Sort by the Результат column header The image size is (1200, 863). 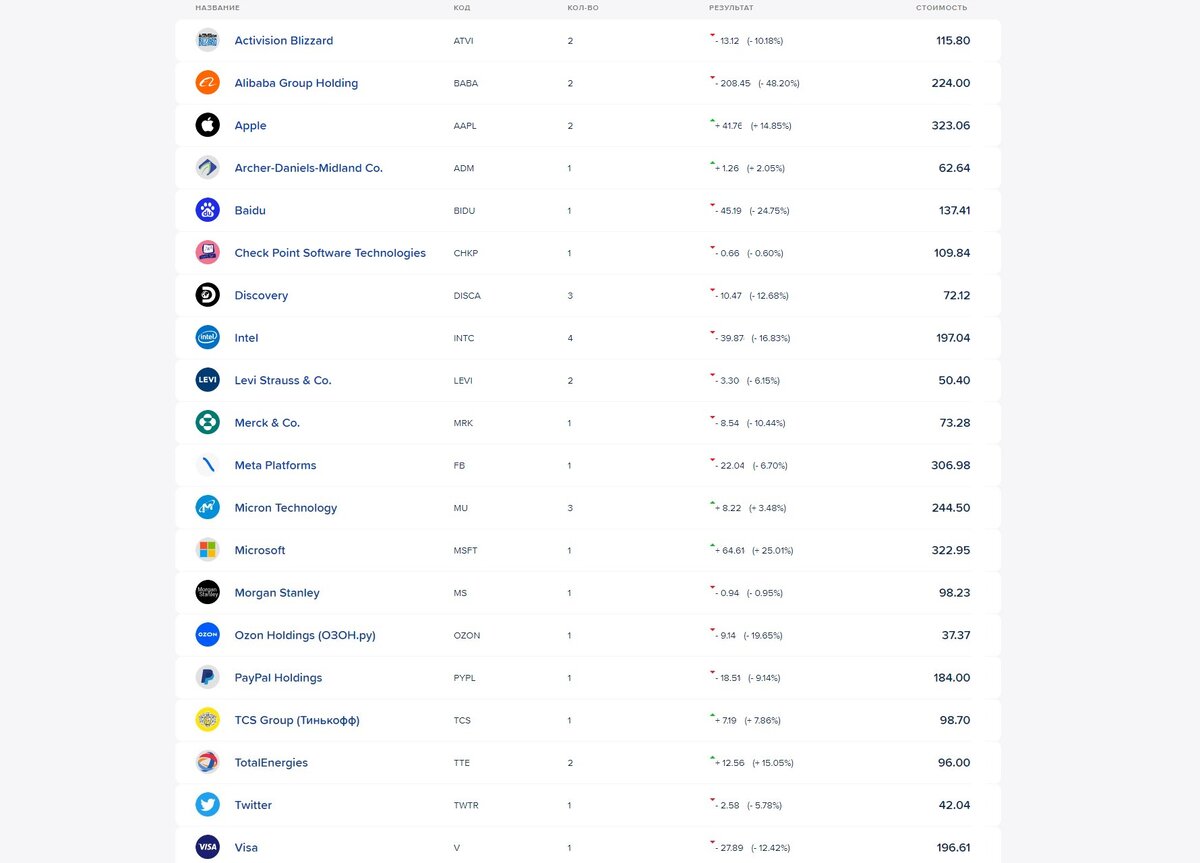point(731,8)
